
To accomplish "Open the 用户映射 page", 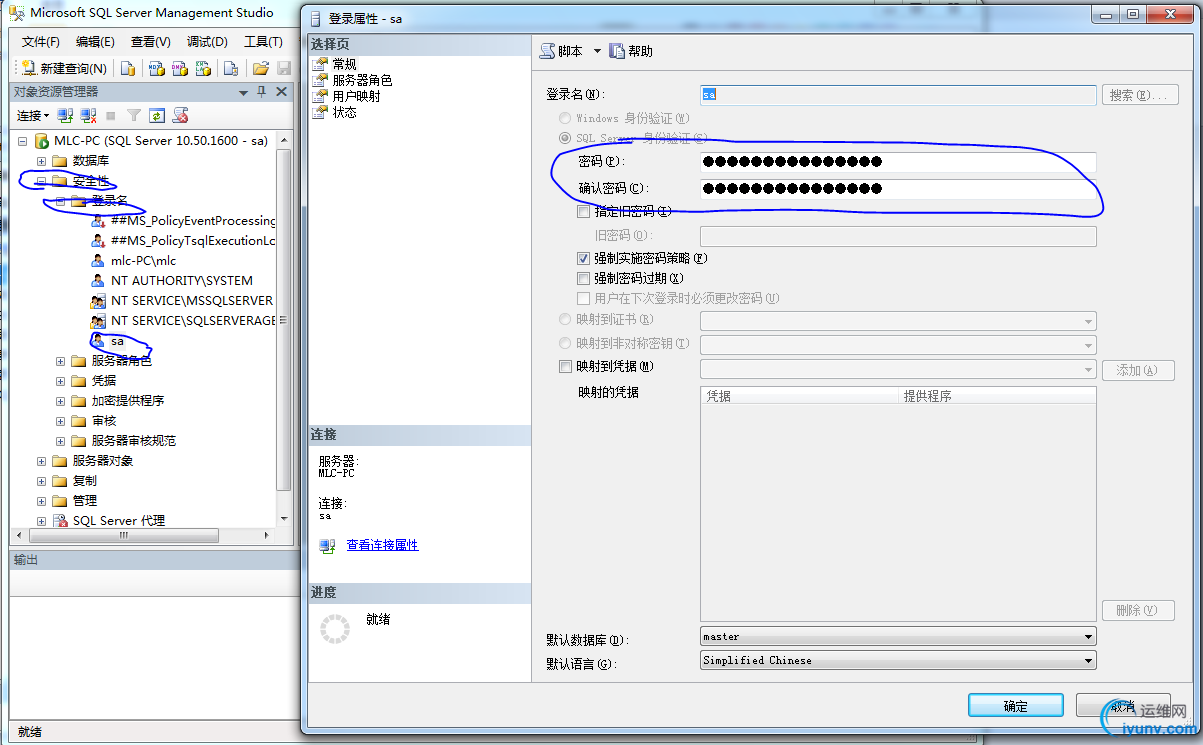I will click(x=356, y=96).
